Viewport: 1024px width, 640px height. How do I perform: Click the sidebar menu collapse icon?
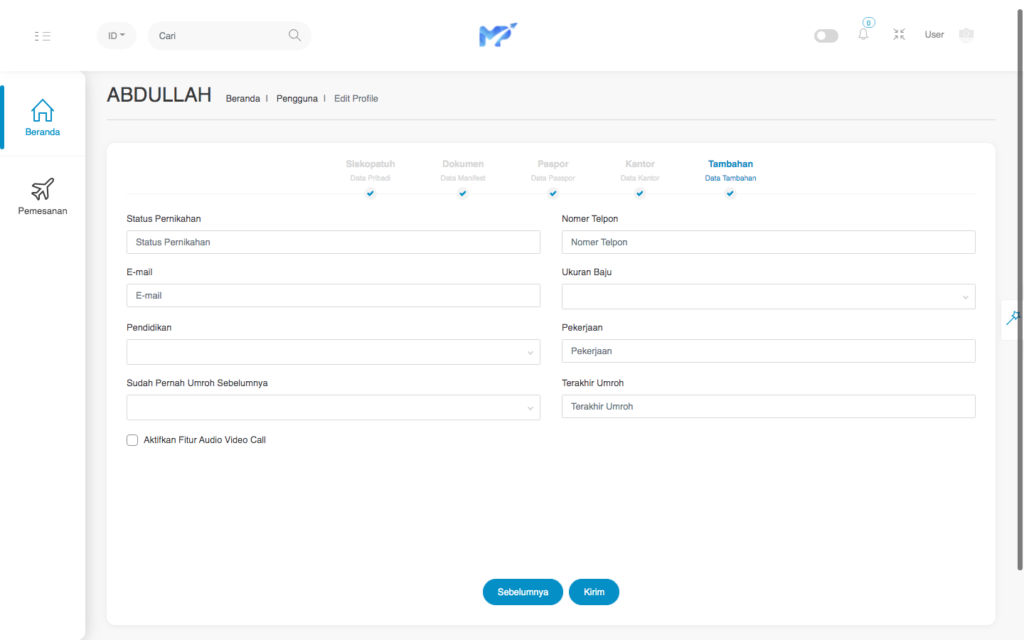(42, 36)
